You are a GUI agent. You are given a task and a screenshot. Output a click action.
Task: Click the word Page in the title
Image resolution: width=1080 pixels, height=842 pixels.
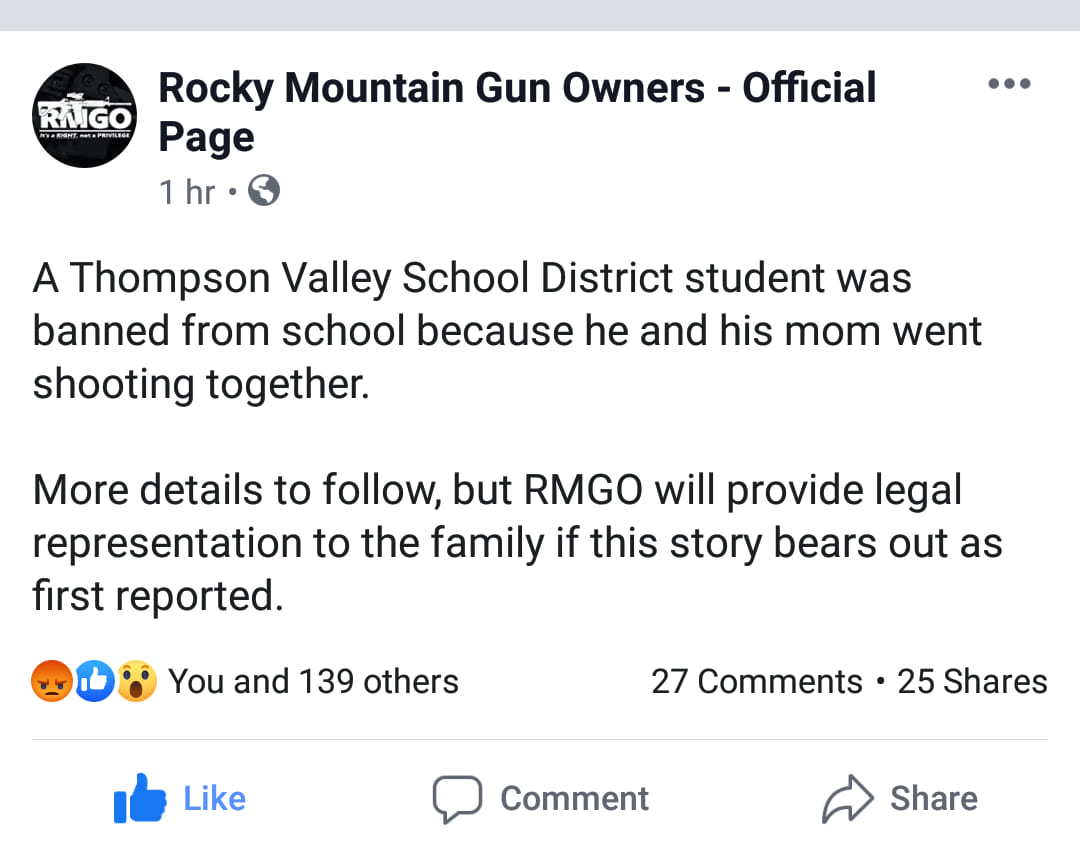207,137
